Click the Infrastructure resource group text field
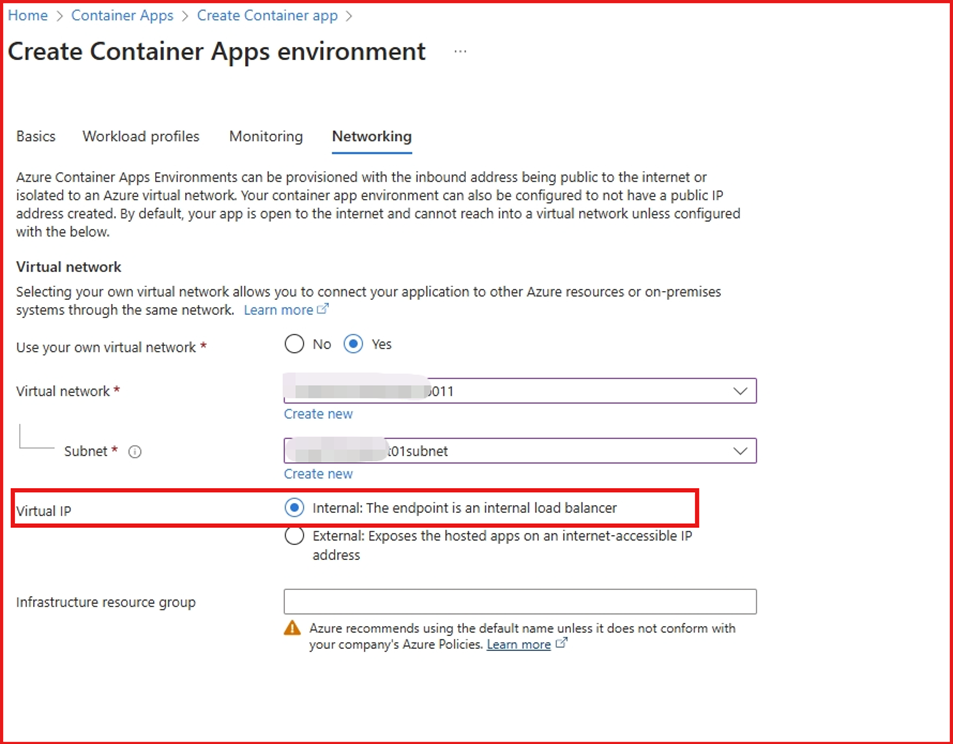 (x=520, y=601)
